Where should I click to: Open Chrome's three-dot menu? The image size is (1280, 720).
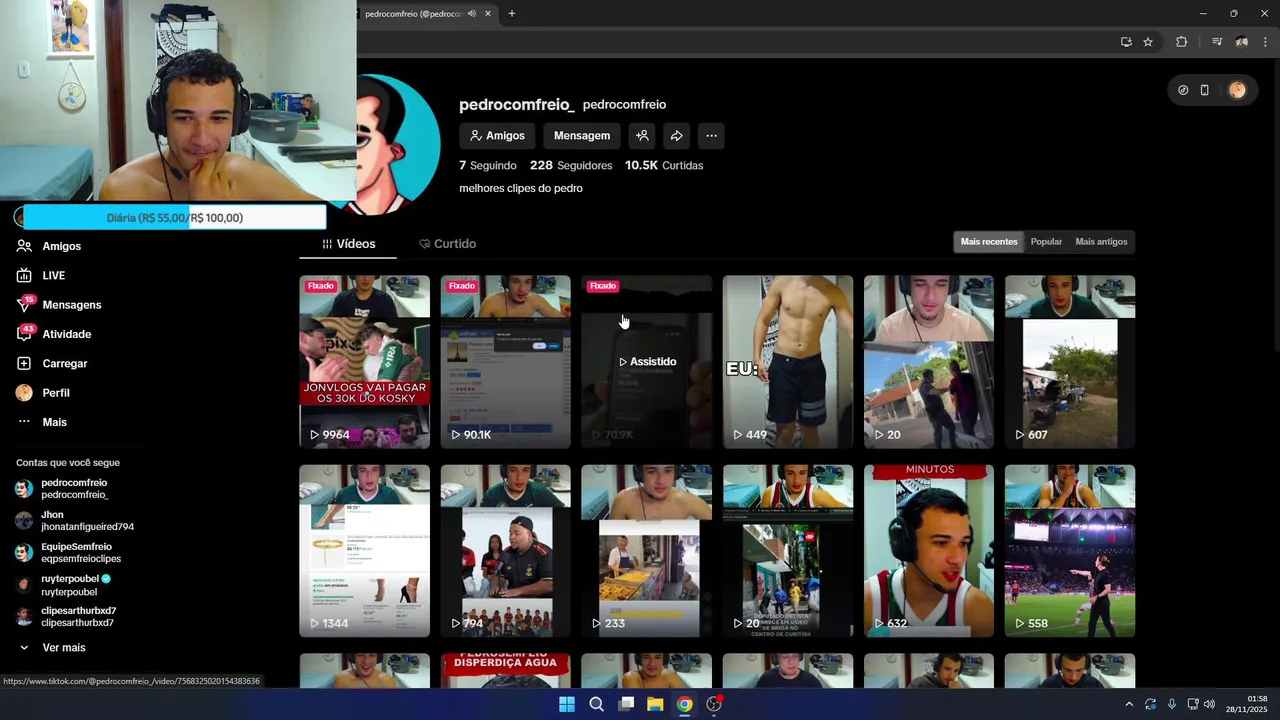pos(1265,42)
